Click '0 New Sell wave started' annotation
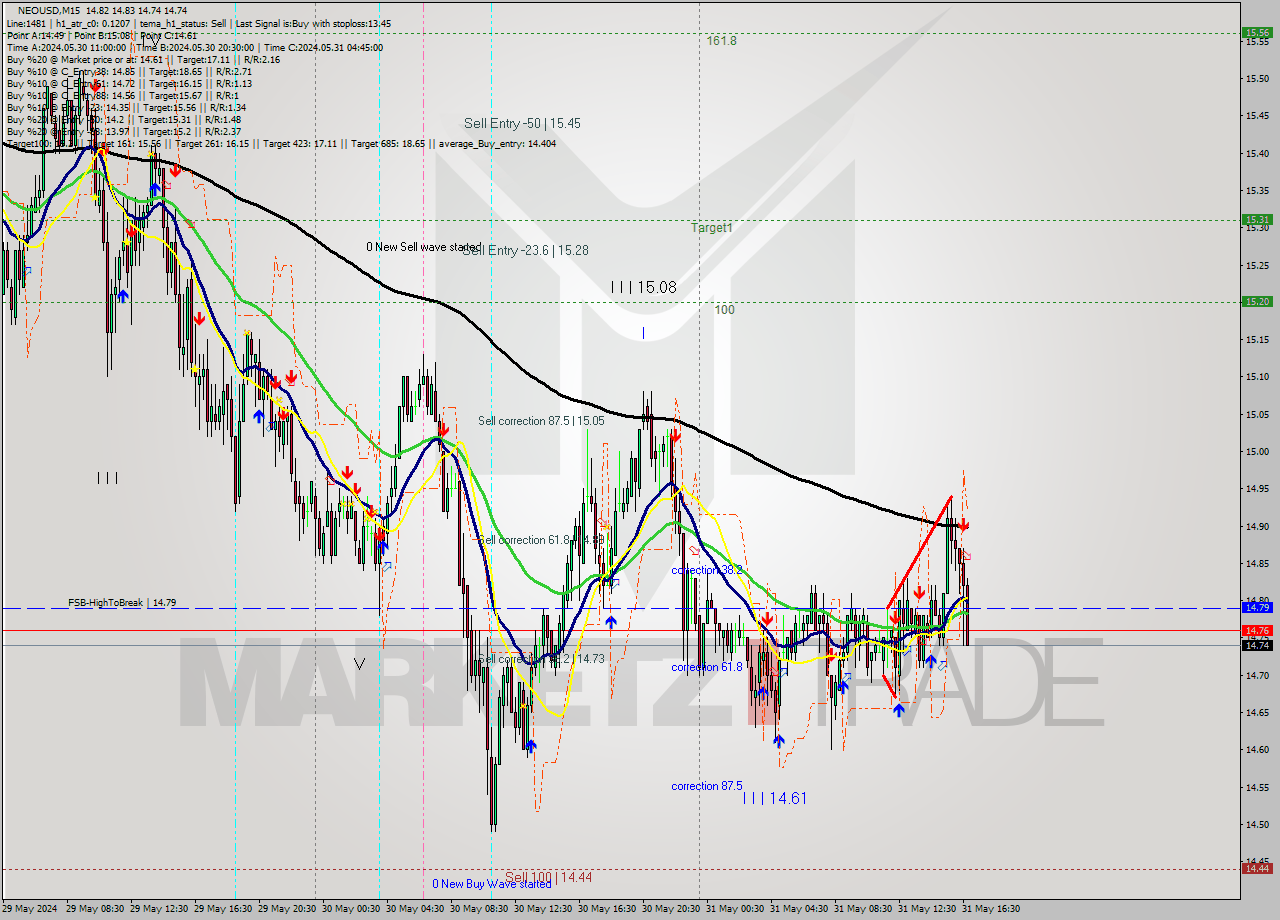The image size is (1280, 920). coord(423,247)
